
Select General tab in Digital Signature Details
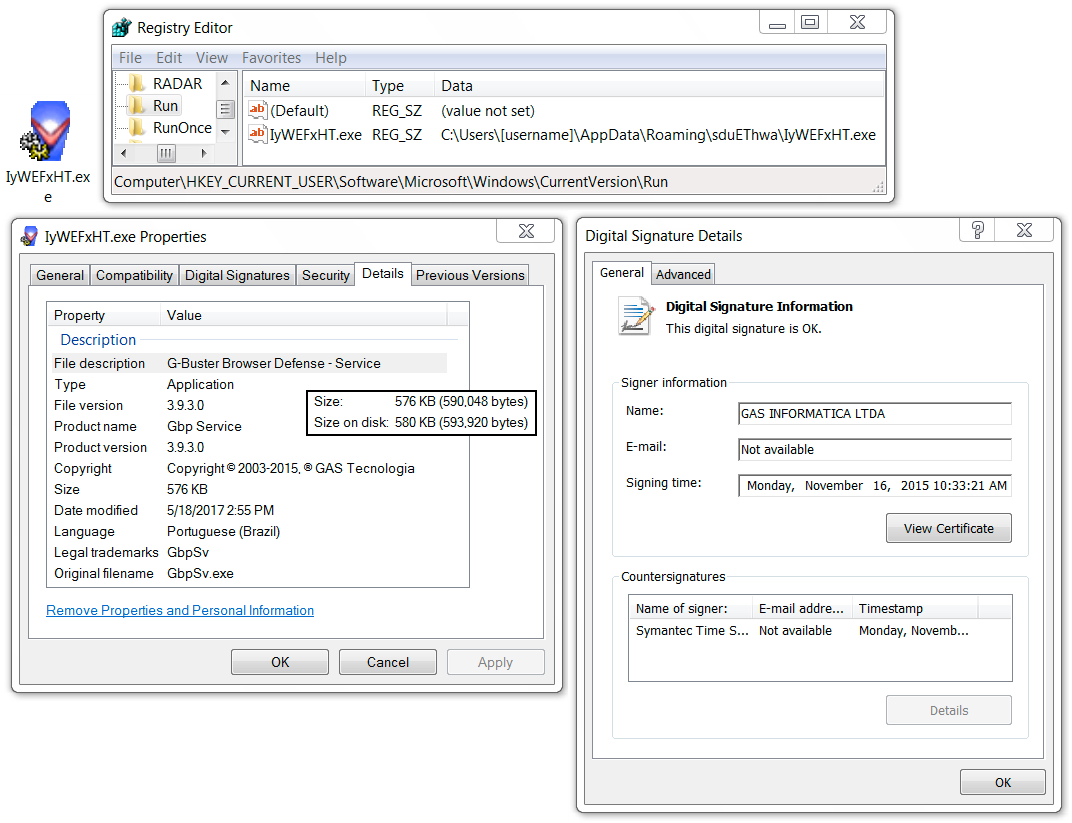point(621,273)
